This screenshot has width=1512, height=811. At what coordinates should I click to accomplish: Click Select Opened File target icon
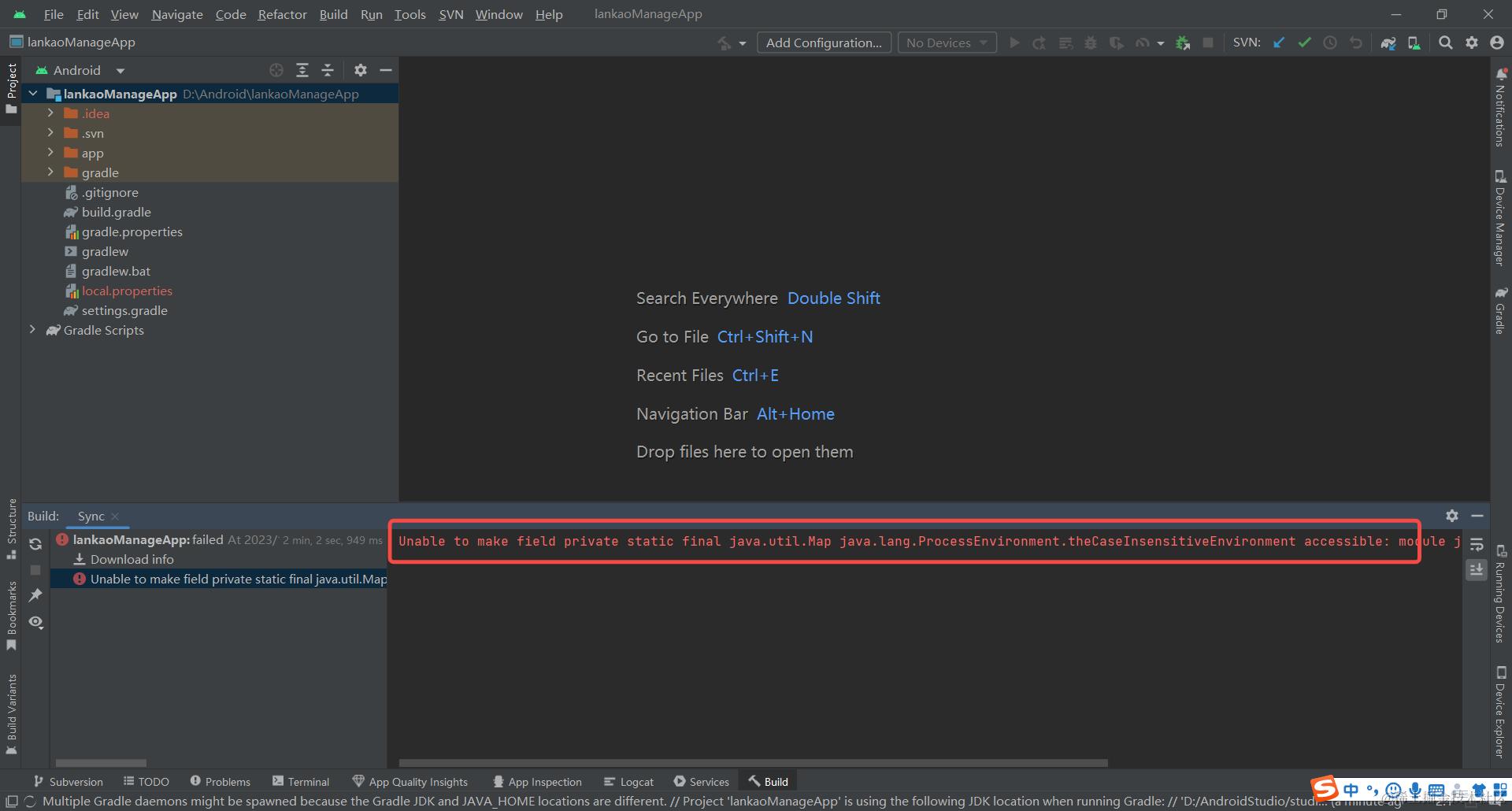tap(276, 71)
